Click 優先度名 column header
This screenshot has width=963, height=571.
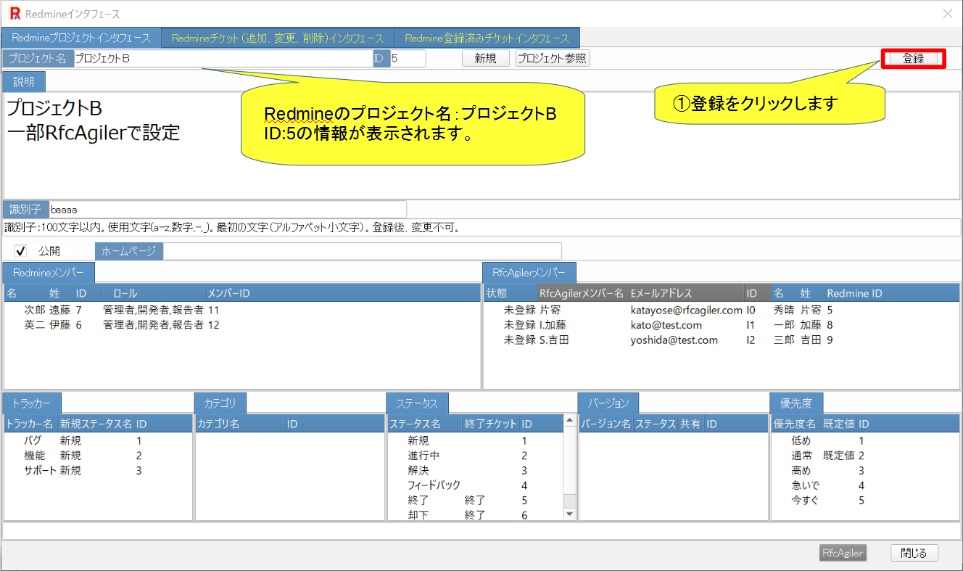coord(795,424)
